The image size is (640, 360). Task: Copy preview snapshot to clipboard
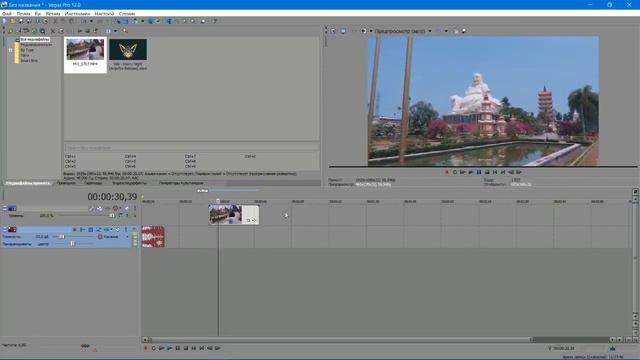pyautogui.click(x=456, y=31)
